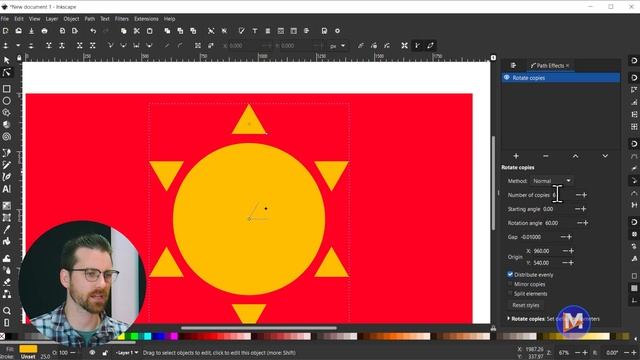Viewport: 640px width, 360px height.
Task: Open the Extensions menu
Action: 146,19
